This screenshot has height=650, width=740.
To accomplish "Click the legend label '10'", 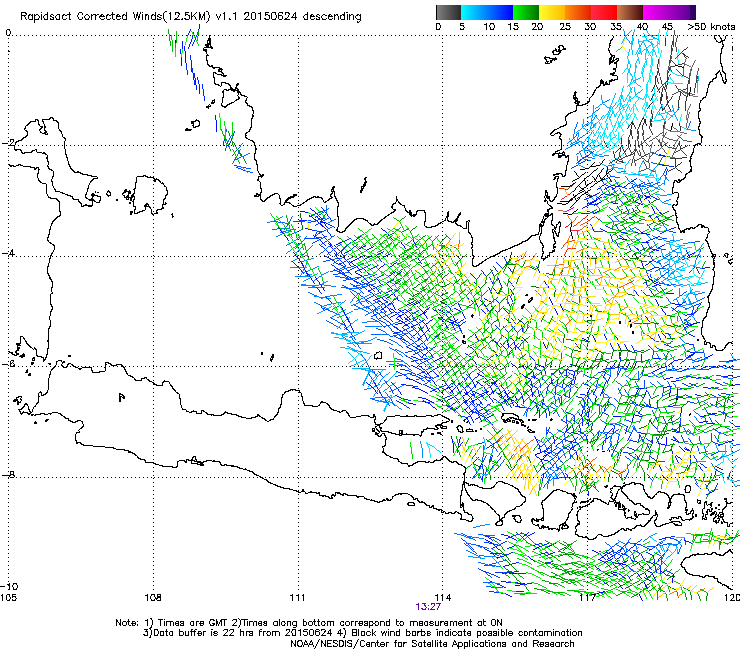I will (489, 27).
